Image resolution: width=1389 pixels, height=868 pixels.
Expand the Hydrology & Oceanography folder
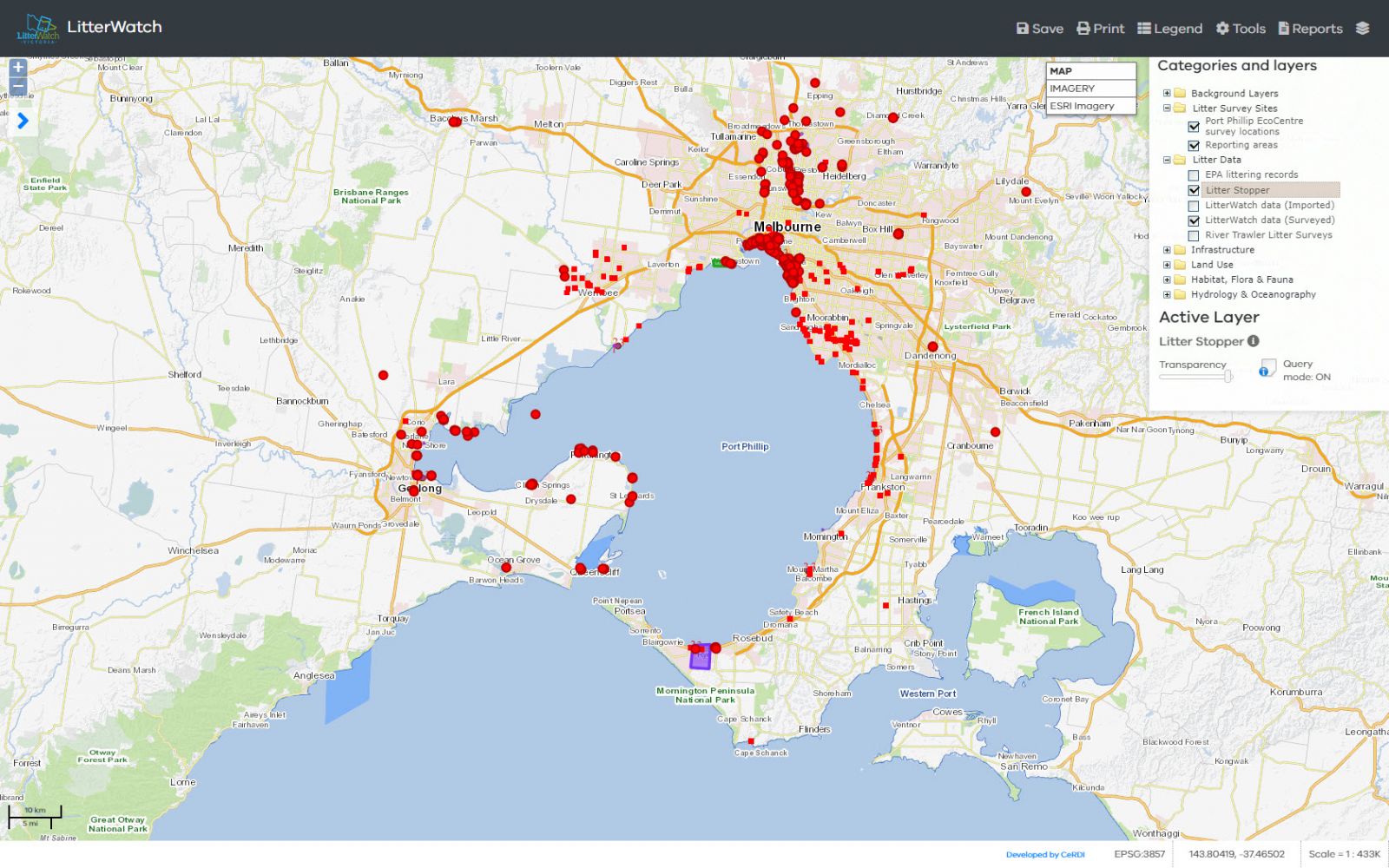coord(1167,294)
